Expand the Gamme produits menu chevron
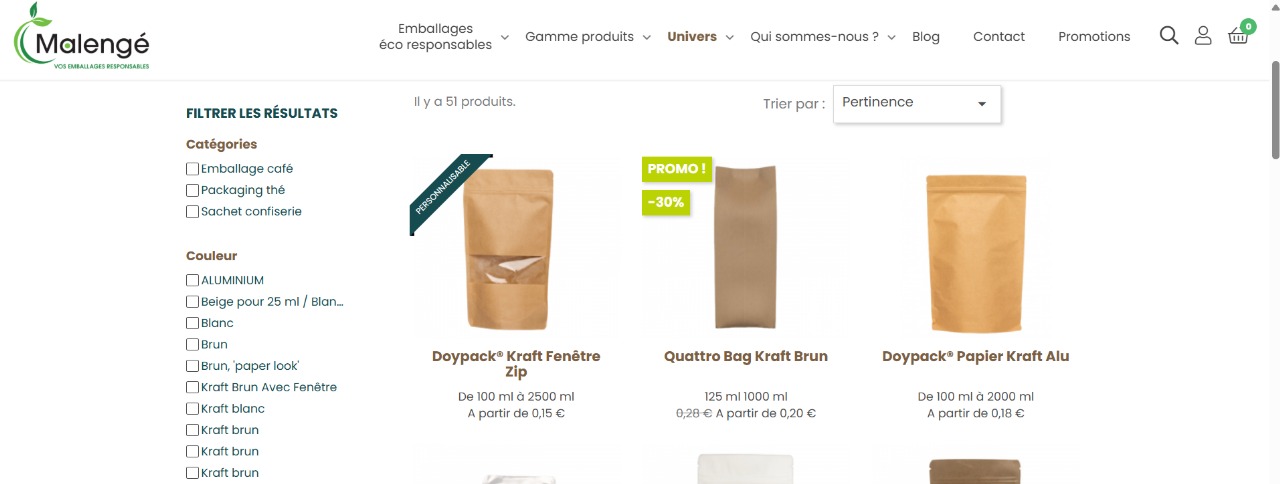This screenshot has height=484, width=1280. click(647, 38)
